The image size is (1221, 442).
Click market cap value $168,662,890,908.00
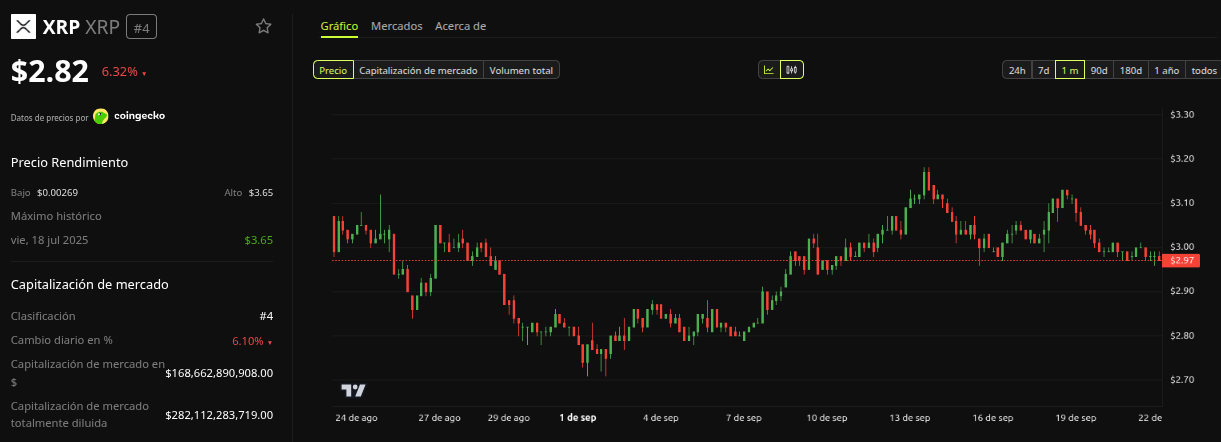point(219,373)
